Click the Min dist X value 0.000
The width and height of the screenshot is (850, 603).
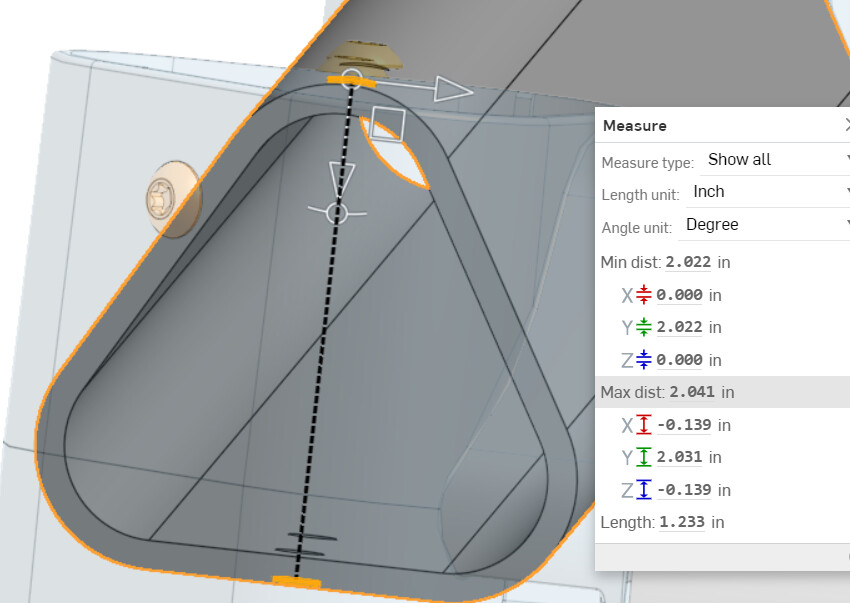coord(679,295)
